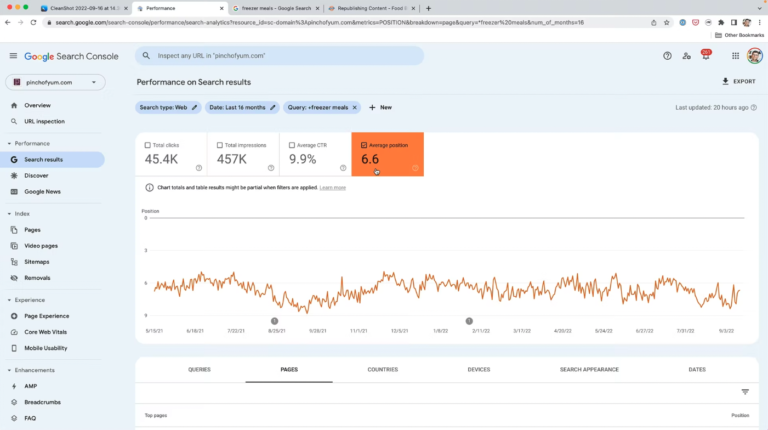Viewport: 768px width, 430px height.
Task: Collapse the Enhancements sidebar section
Action: (9, 370)
